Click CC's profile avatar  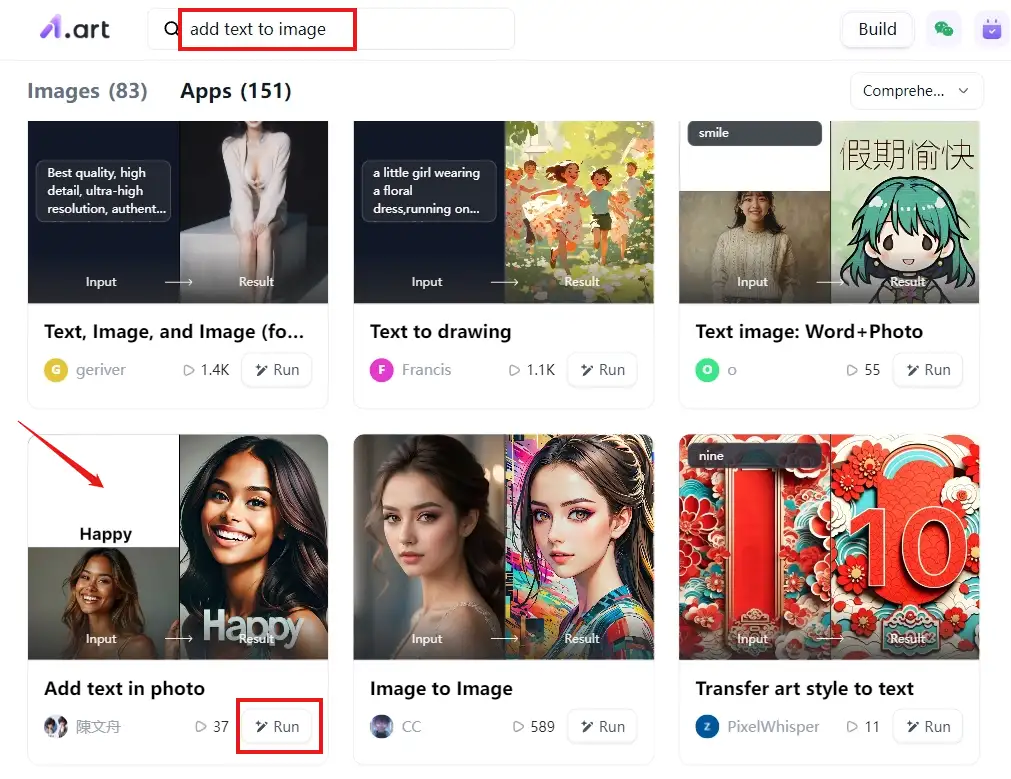click(381, 727)
